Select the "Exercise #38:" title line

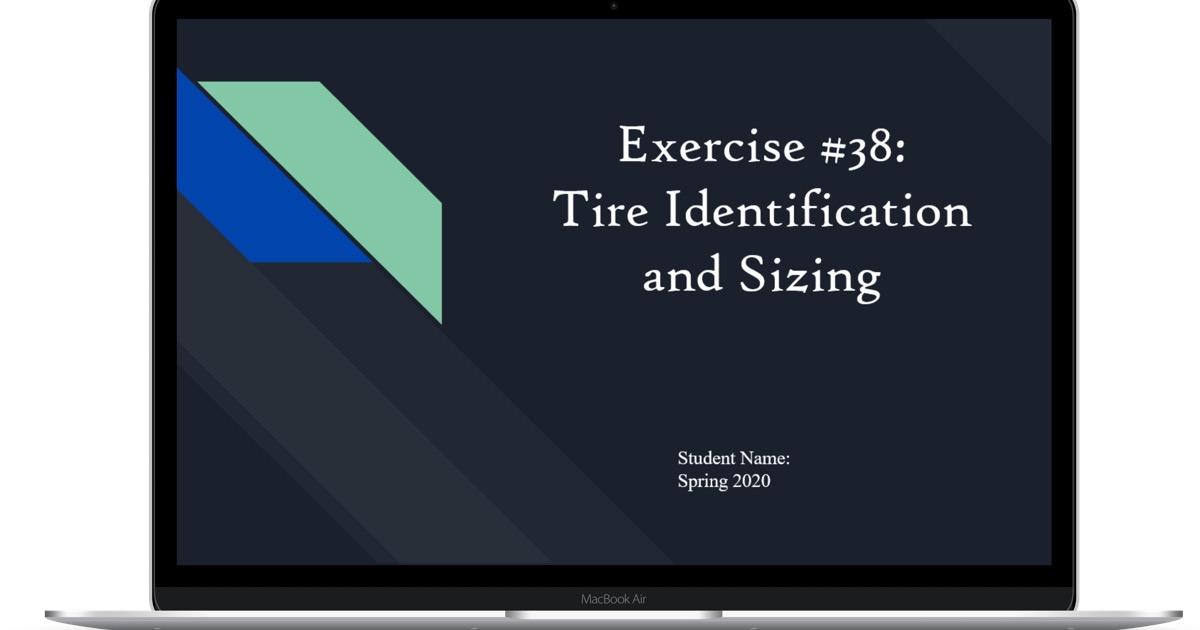pyautogui.click(x=762, y=145)
